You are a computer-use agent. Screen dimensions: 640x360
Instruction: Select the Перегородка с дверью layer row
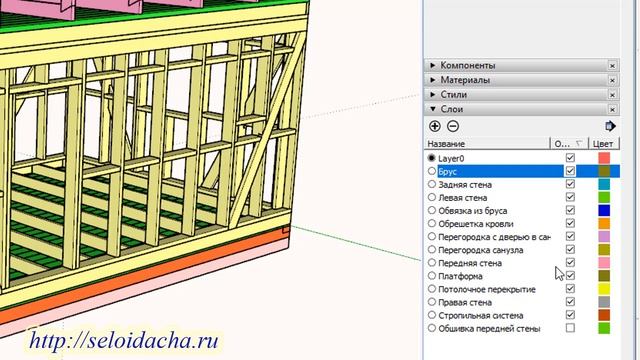pyautogui.click(x=494, y=237)
